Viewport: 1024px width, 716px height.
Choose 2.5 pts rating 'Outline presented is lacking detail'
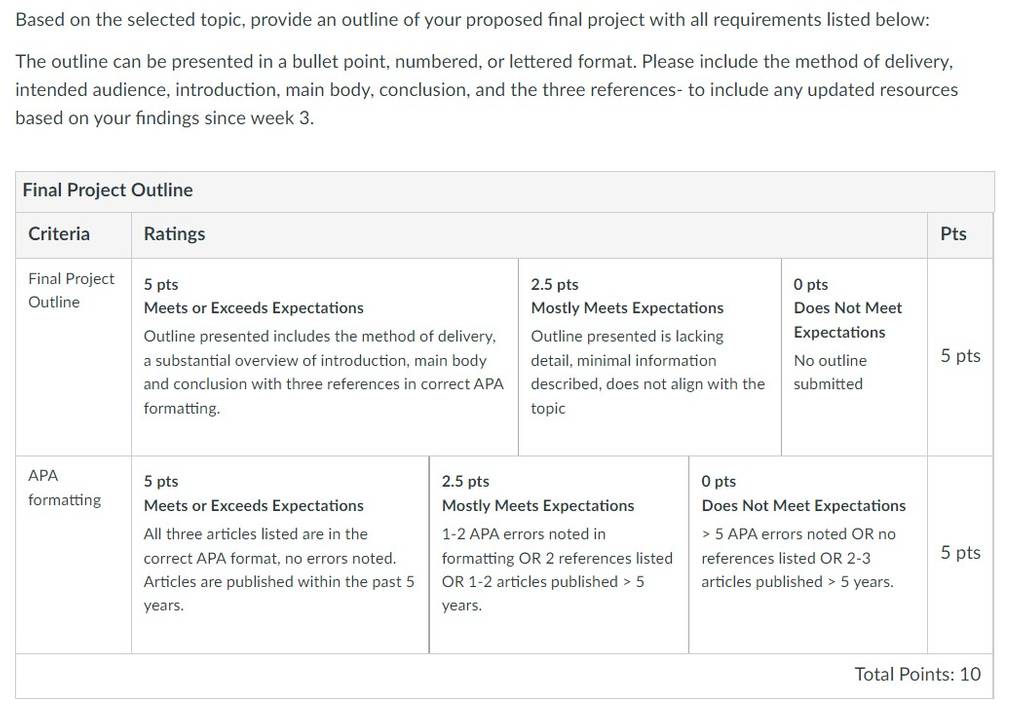(650, 357)
